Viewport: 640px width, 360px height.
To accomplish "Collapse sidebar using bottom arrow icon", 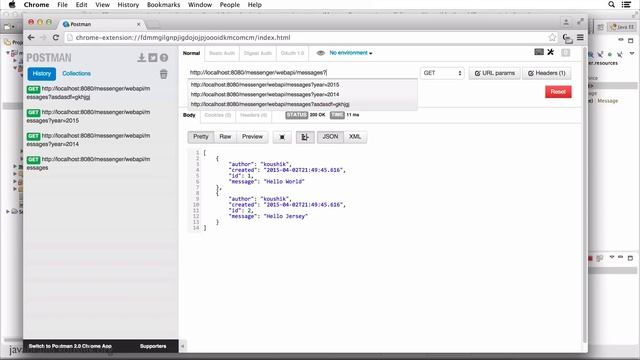I will click(182, 347).
